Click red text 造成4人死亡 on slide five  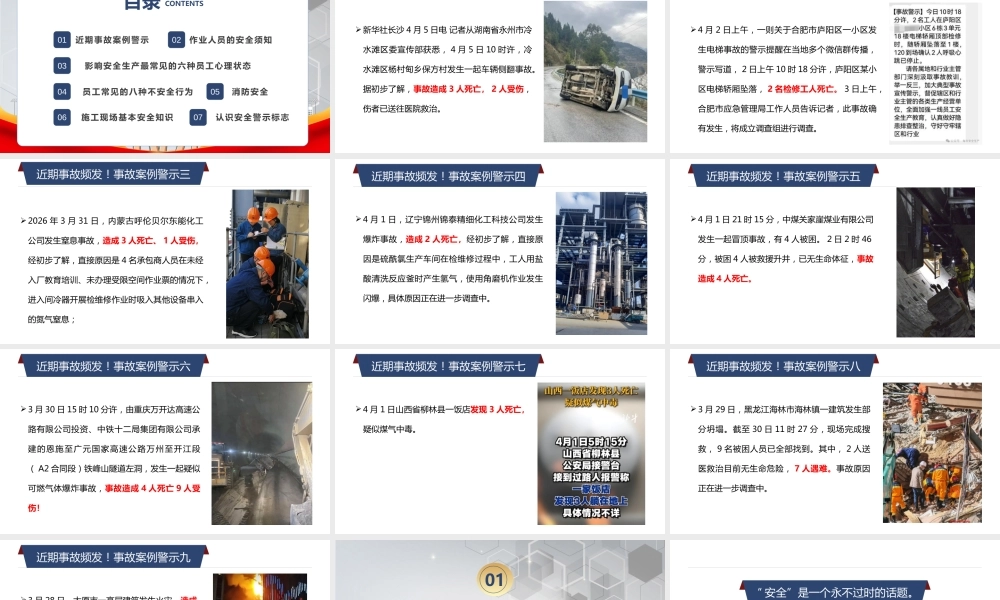[724, 279]
